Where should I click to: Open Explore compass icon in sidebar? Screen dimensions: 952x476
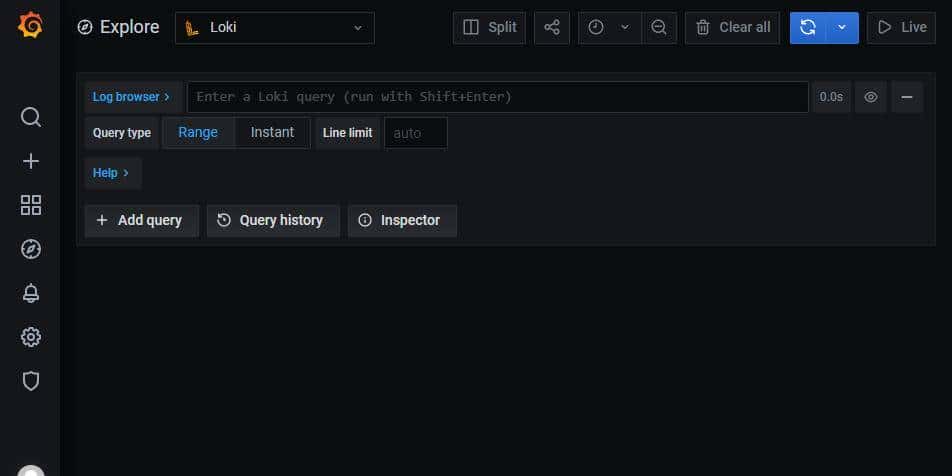coord(30,249)
